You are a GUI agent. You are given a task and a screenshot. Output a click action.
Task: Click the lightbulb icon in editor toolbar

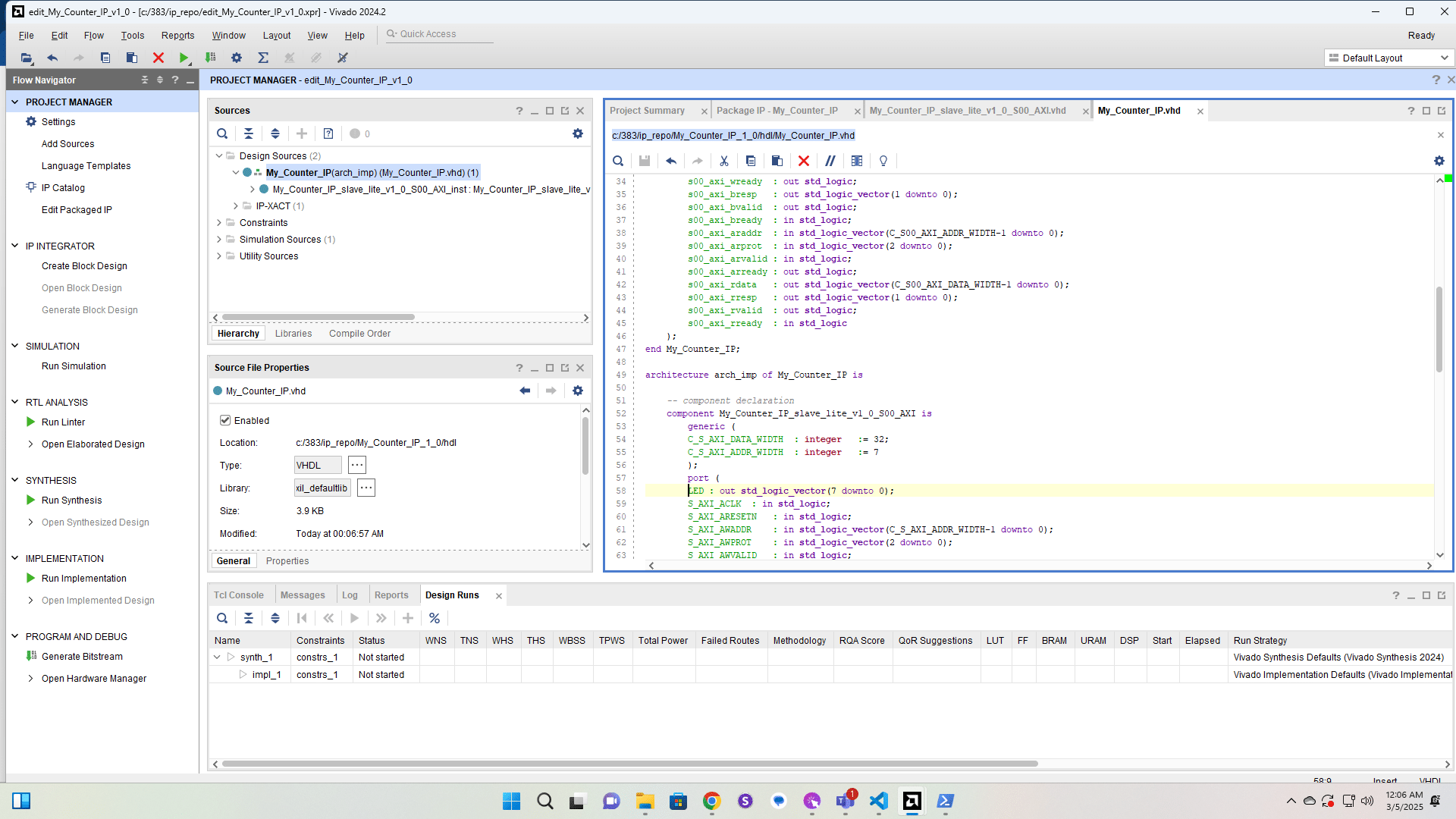[883, 161]
